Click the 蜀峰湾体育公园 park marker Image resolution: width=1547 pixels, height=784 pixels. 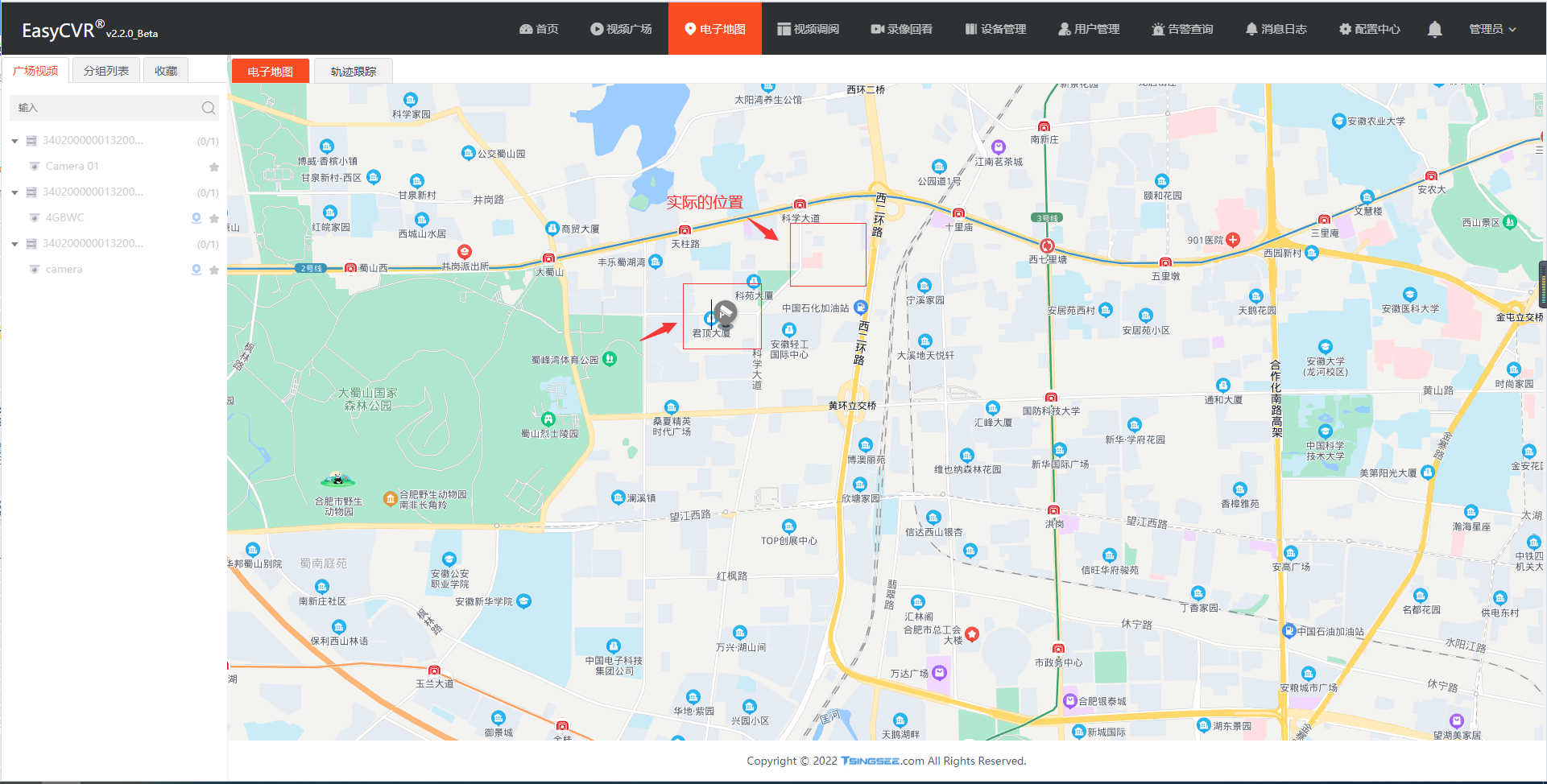click(610, 359)
